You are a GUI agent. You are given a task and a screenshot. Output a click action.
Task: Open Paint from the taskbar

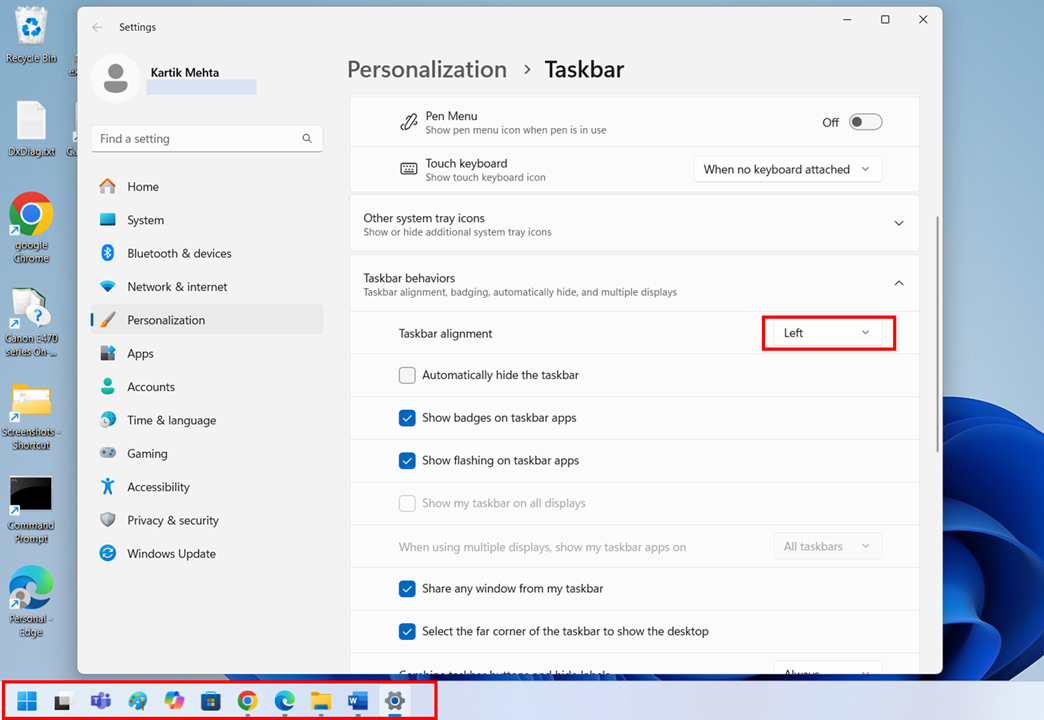(137, 701)
